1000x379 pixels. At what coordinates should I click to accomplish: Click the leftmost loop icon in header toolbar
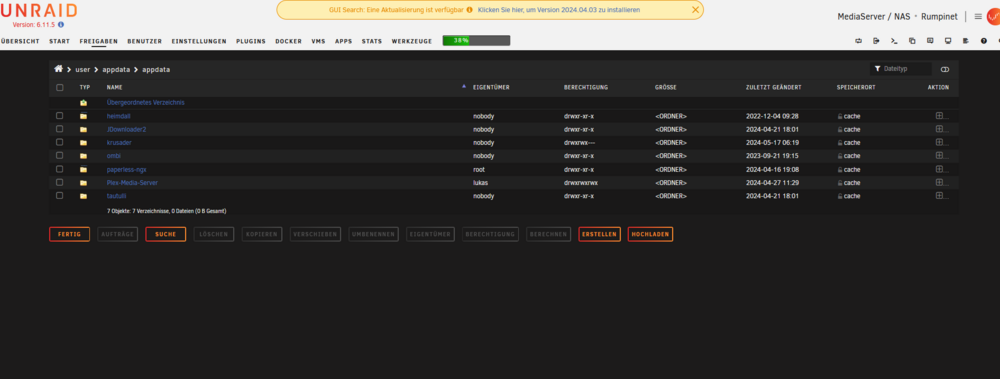point(858,41)
